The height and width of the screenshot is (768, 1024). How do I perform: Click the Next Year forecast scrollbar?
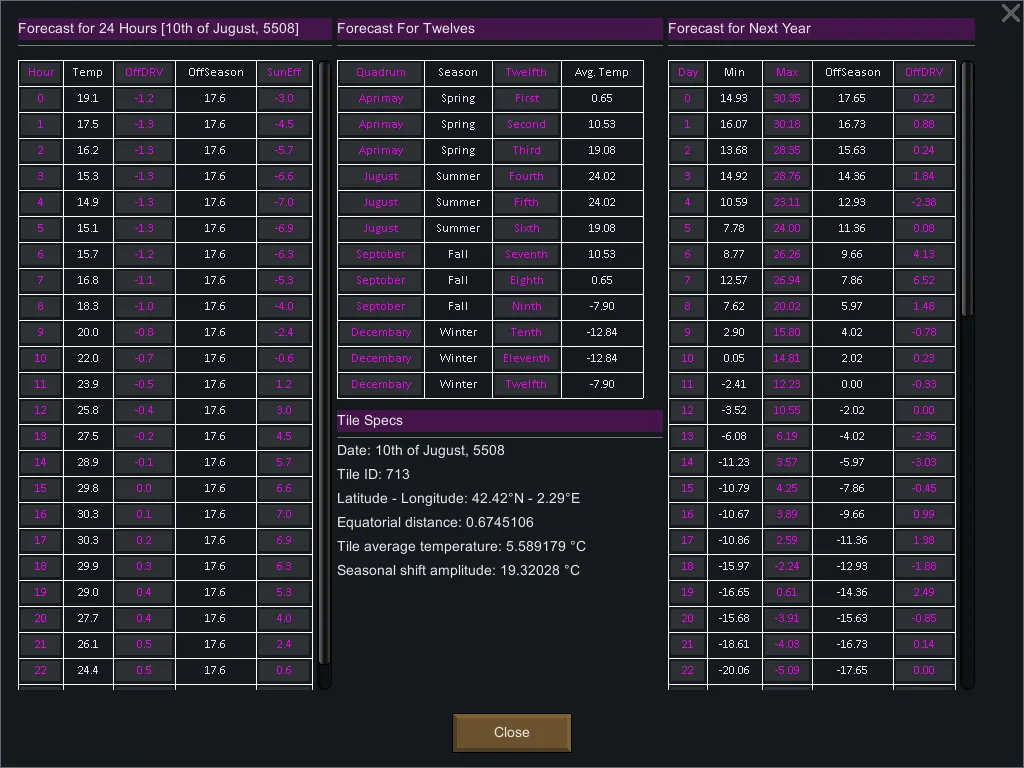pyautogui.click(x=966, y=190)
